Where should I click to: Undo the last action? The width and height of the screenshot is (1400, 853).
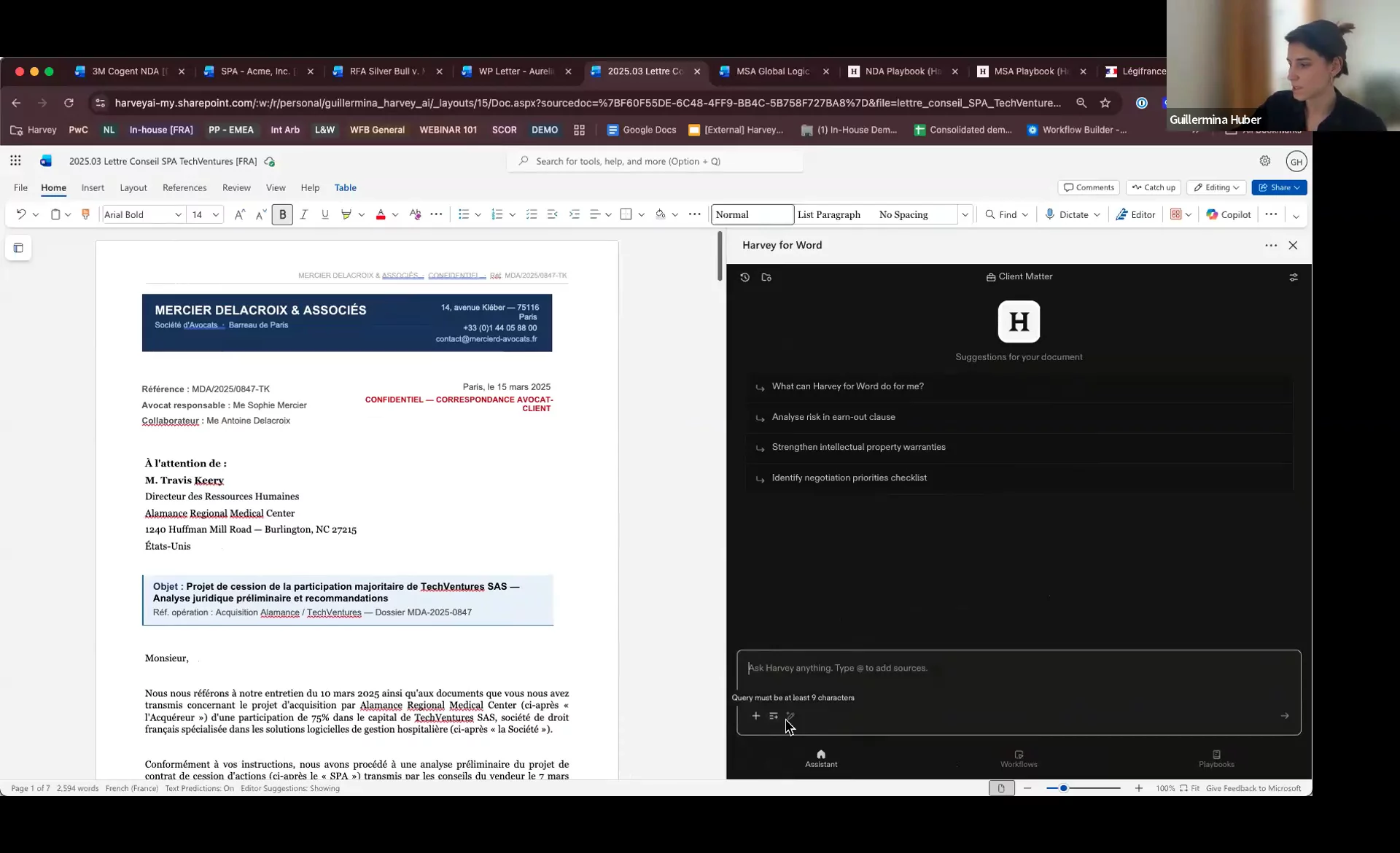point(20,214)
